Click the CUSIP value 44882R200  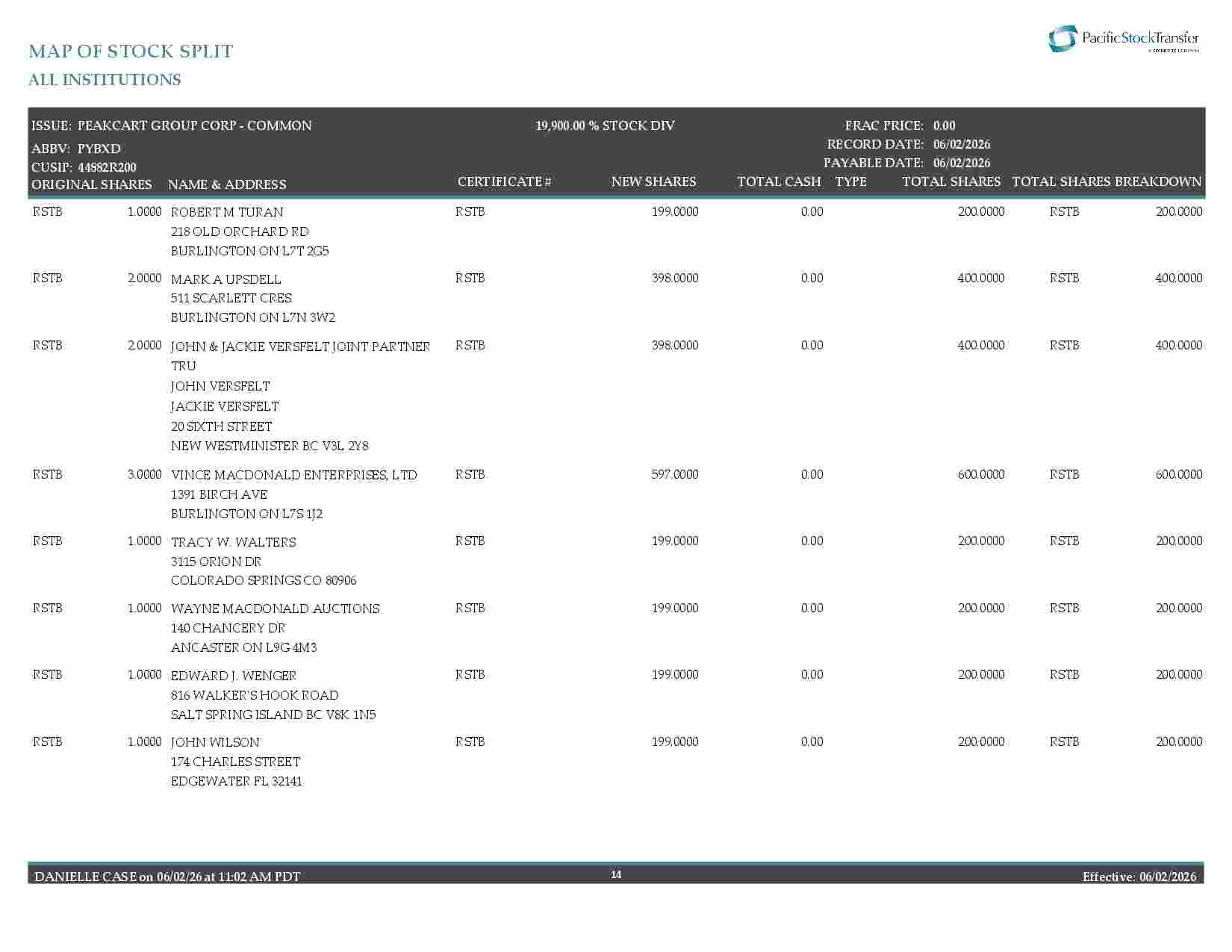[x=107, y=167]
